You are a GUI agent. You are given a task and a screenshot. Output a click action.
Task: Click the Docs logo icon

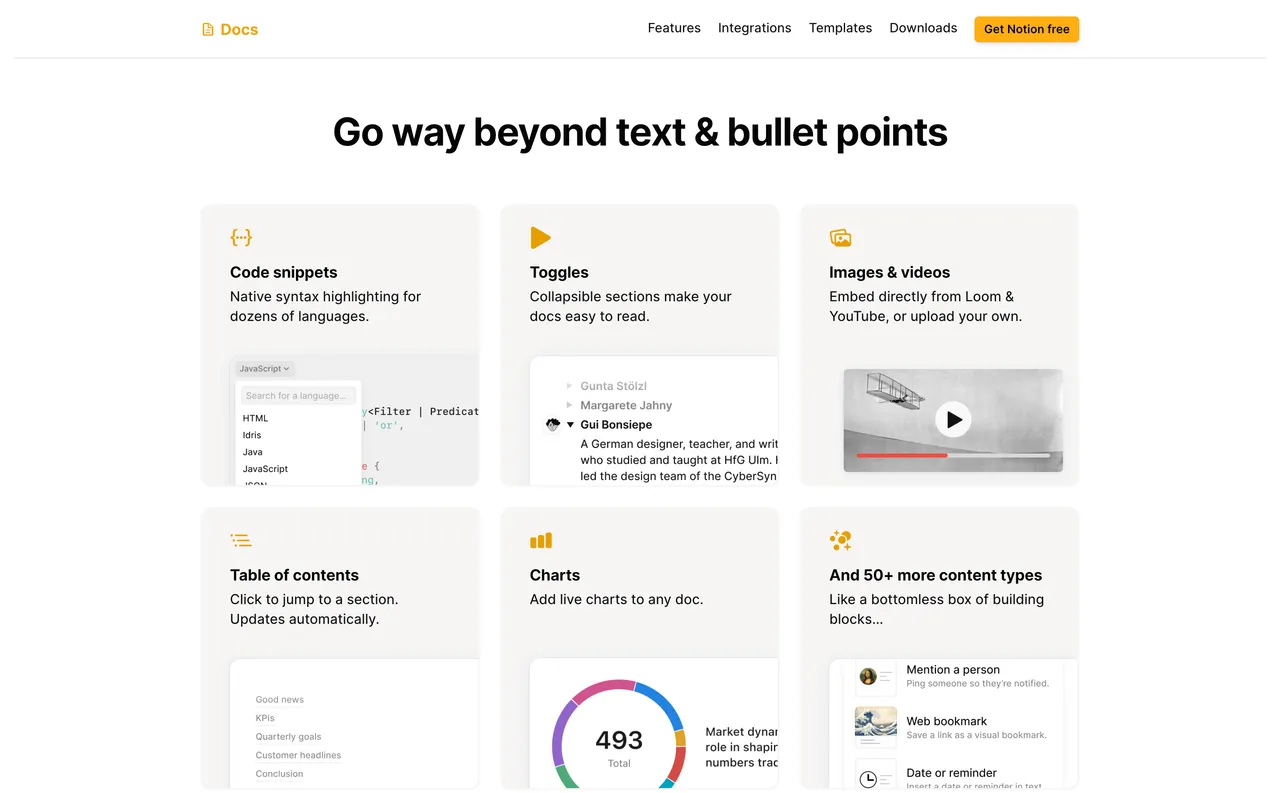tap(208, 30)
